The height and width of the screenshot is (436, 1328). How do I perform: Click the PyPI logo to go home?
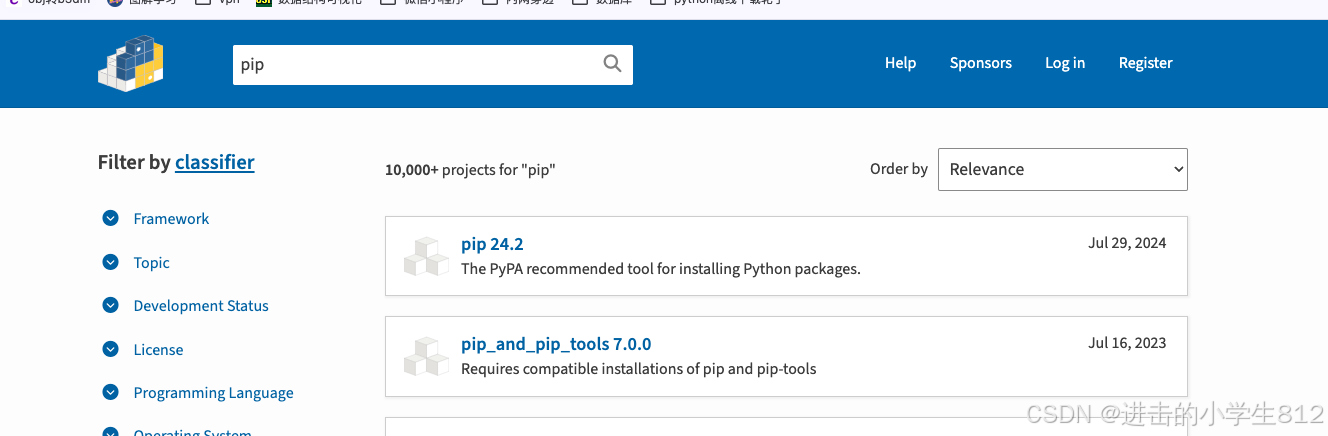pyautogui.click(x=131, y=63)
